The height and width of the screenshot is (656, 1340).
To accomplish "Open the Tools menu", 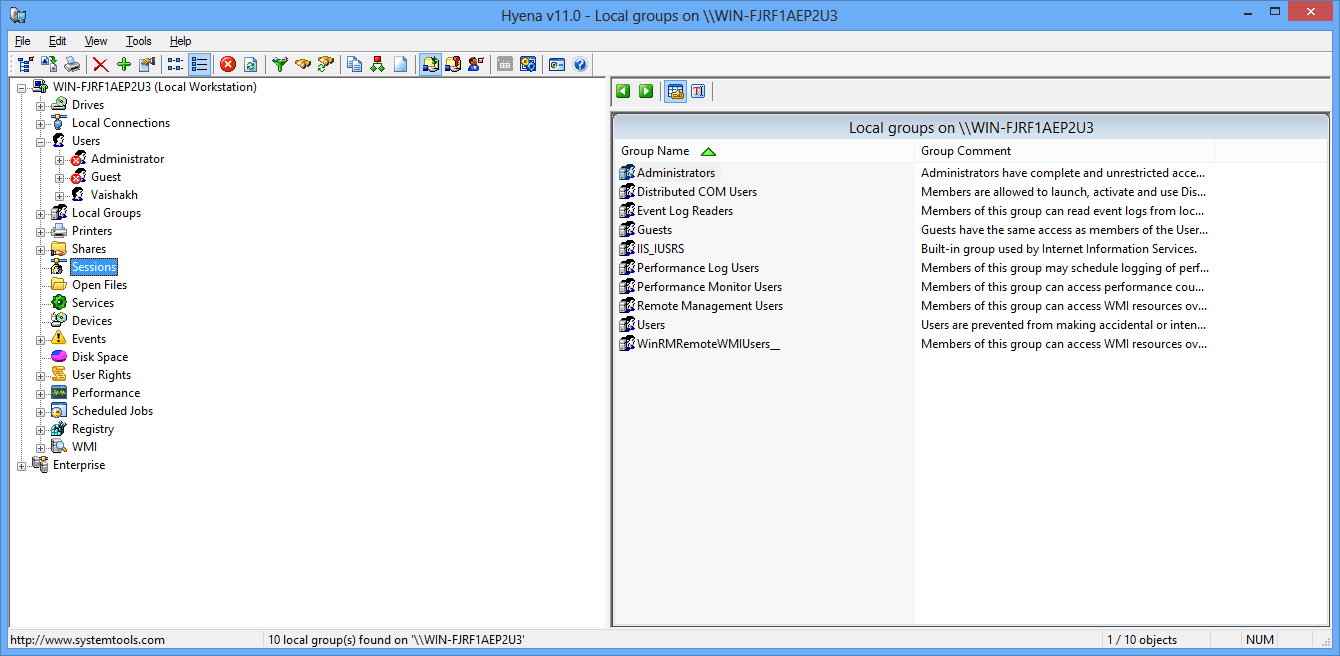I will pyautogui.click(x=138, y=41).
